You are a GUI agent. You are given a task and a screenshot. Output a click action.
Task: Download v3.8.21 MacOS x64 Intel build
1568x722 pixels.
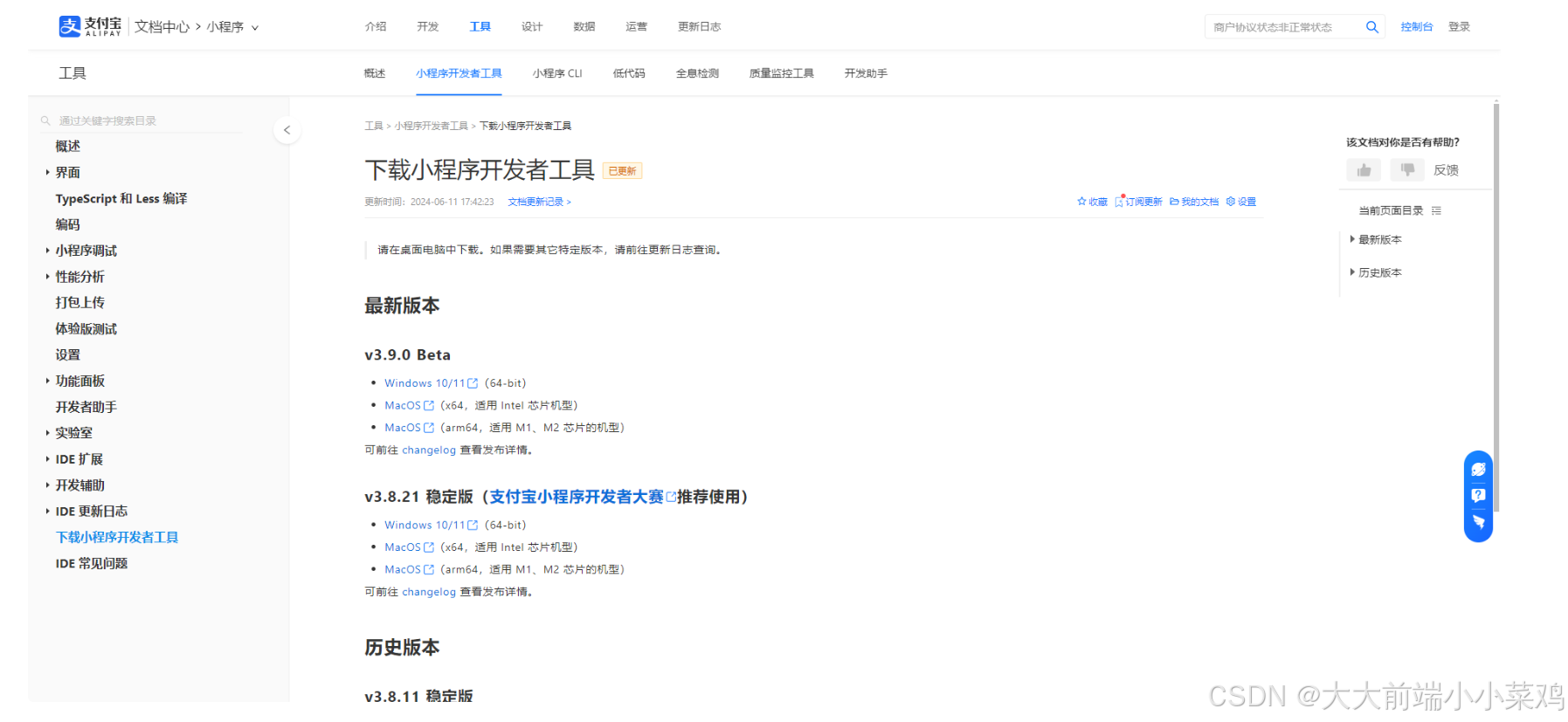point(403,547)
